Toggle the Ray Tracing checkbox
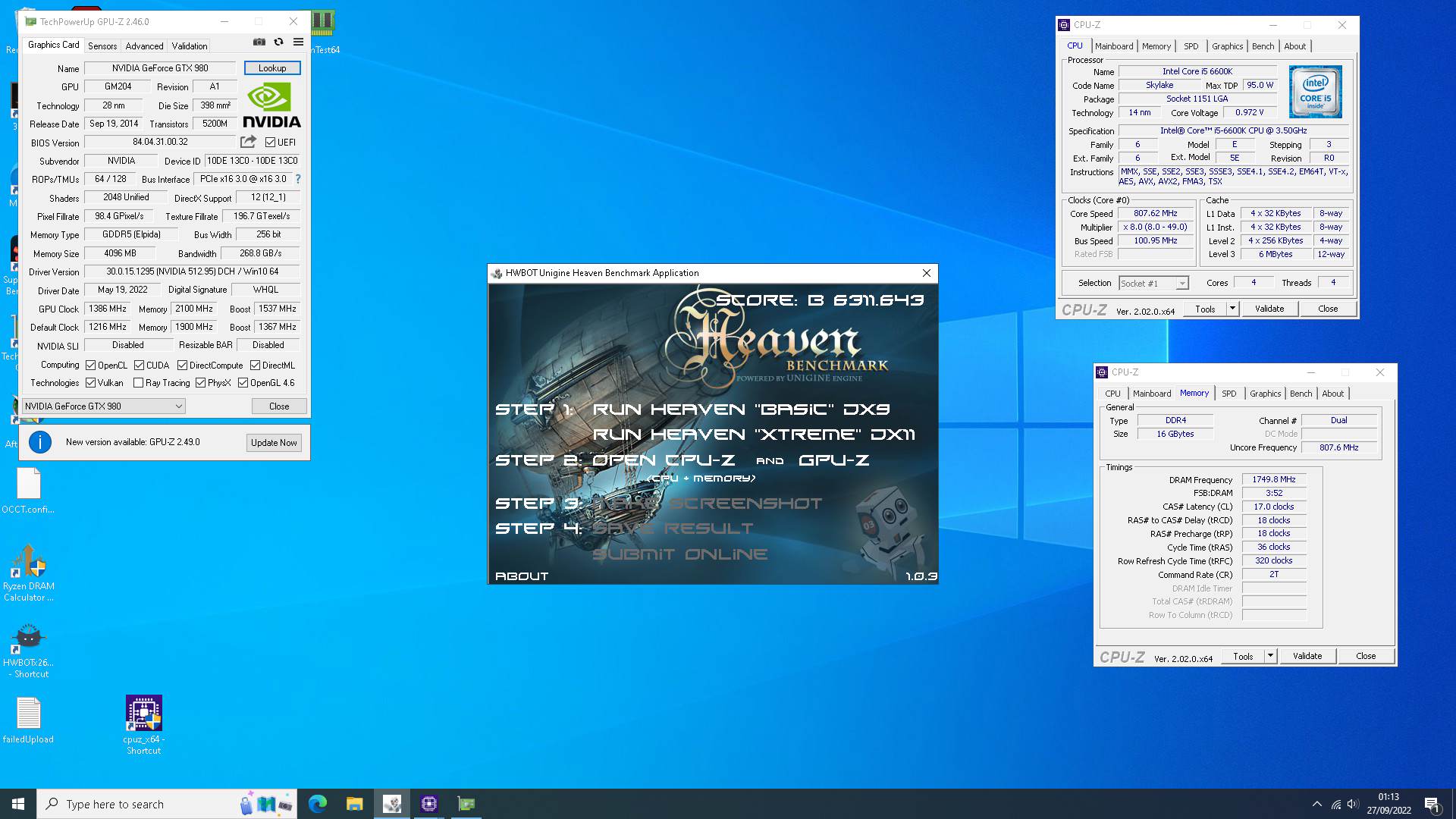 coord(138,383)
